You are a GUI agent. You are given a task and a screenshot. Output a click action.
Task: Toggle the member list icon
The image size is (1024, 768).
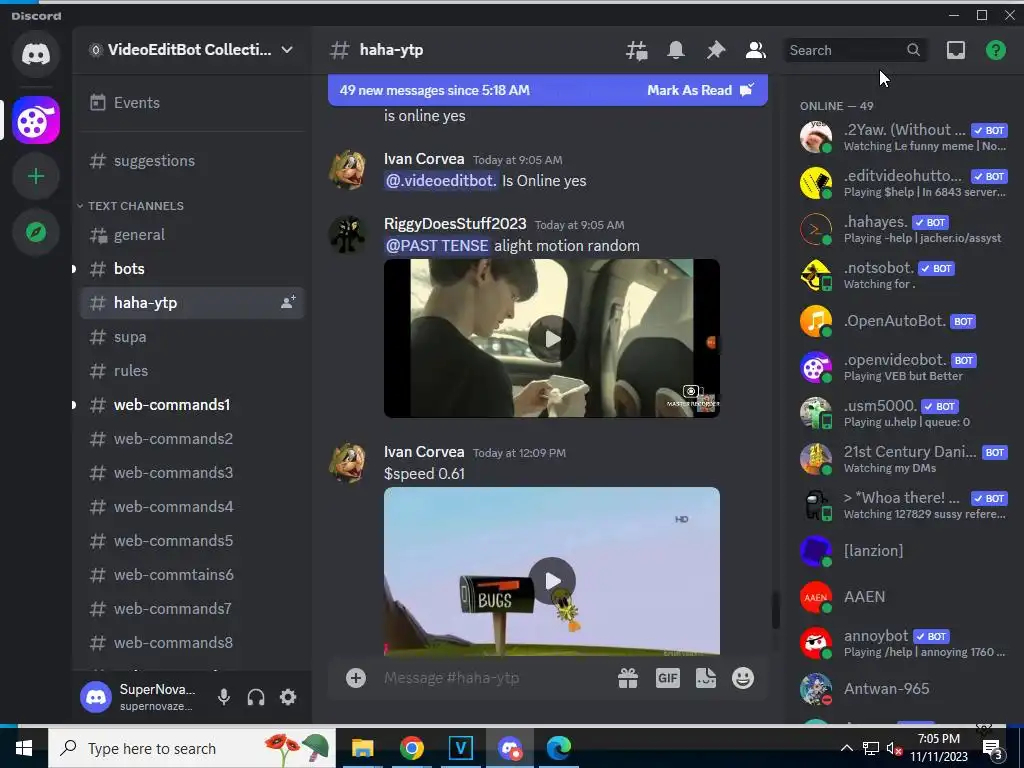point(756,50)
